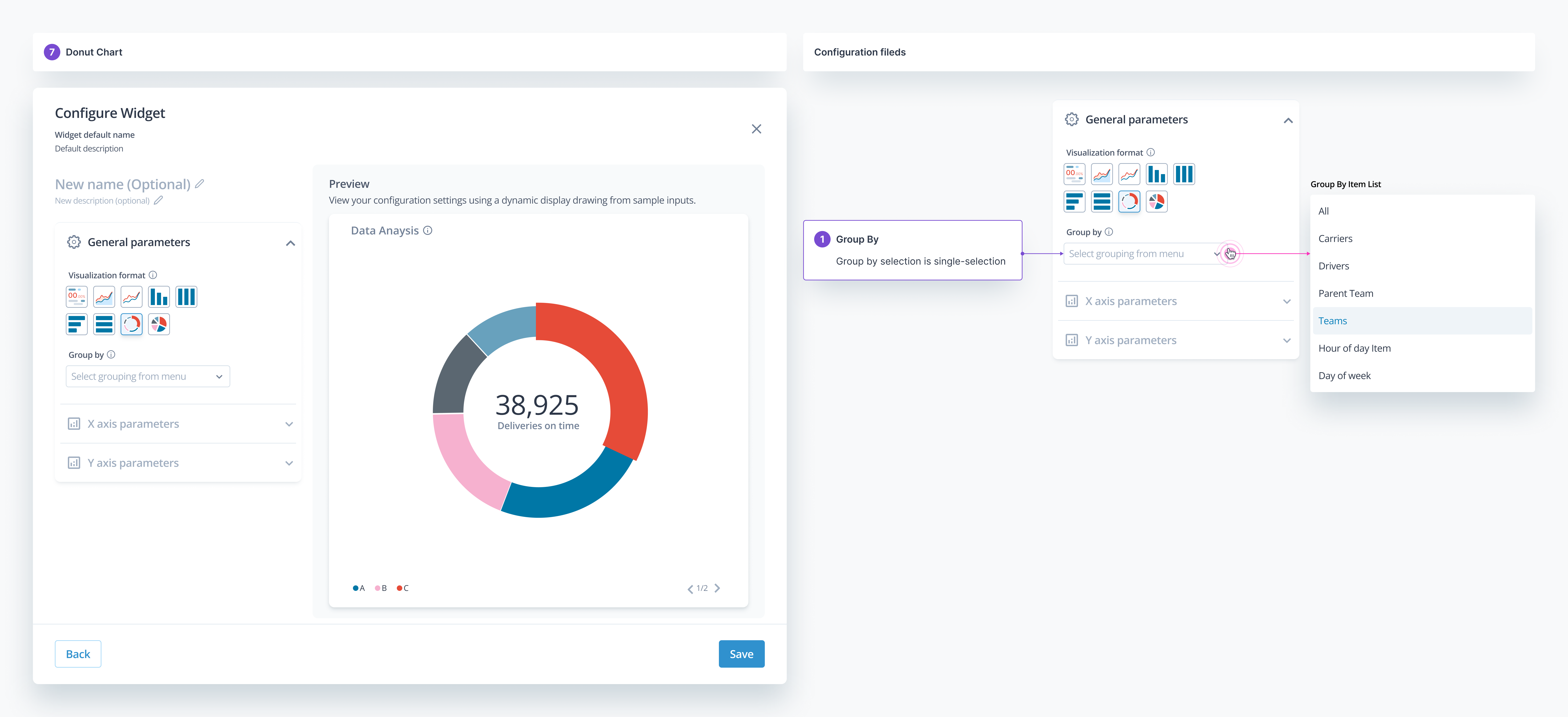The height and width of the screenshot is (717, 1568).
Task: Select equal-height column chart format in Configure Widget
Action: coord(186,297)
